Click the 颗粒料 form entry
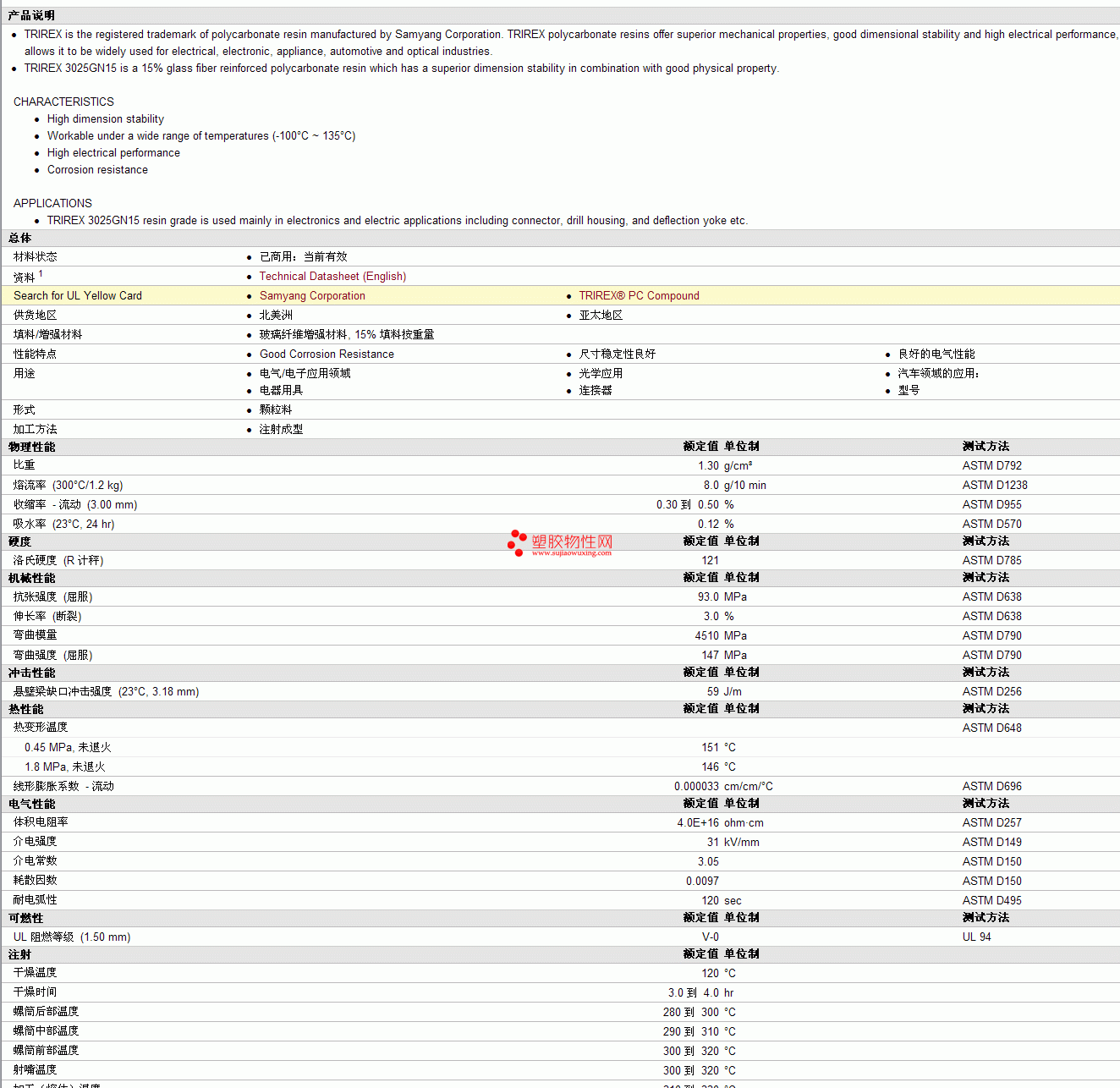The image size is (1120, 1088). (x=276, y=410)
